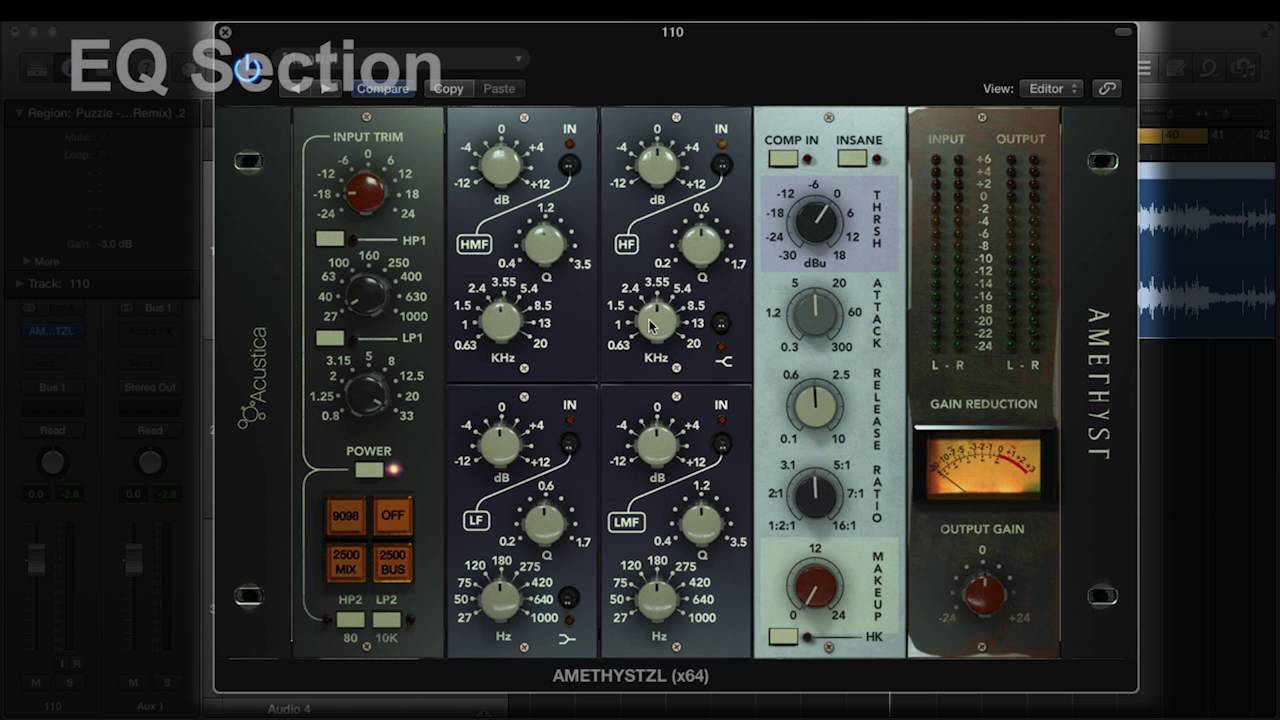1280x720 pixels.
Task: Click the HMF band label box
Action: point(473,244)
